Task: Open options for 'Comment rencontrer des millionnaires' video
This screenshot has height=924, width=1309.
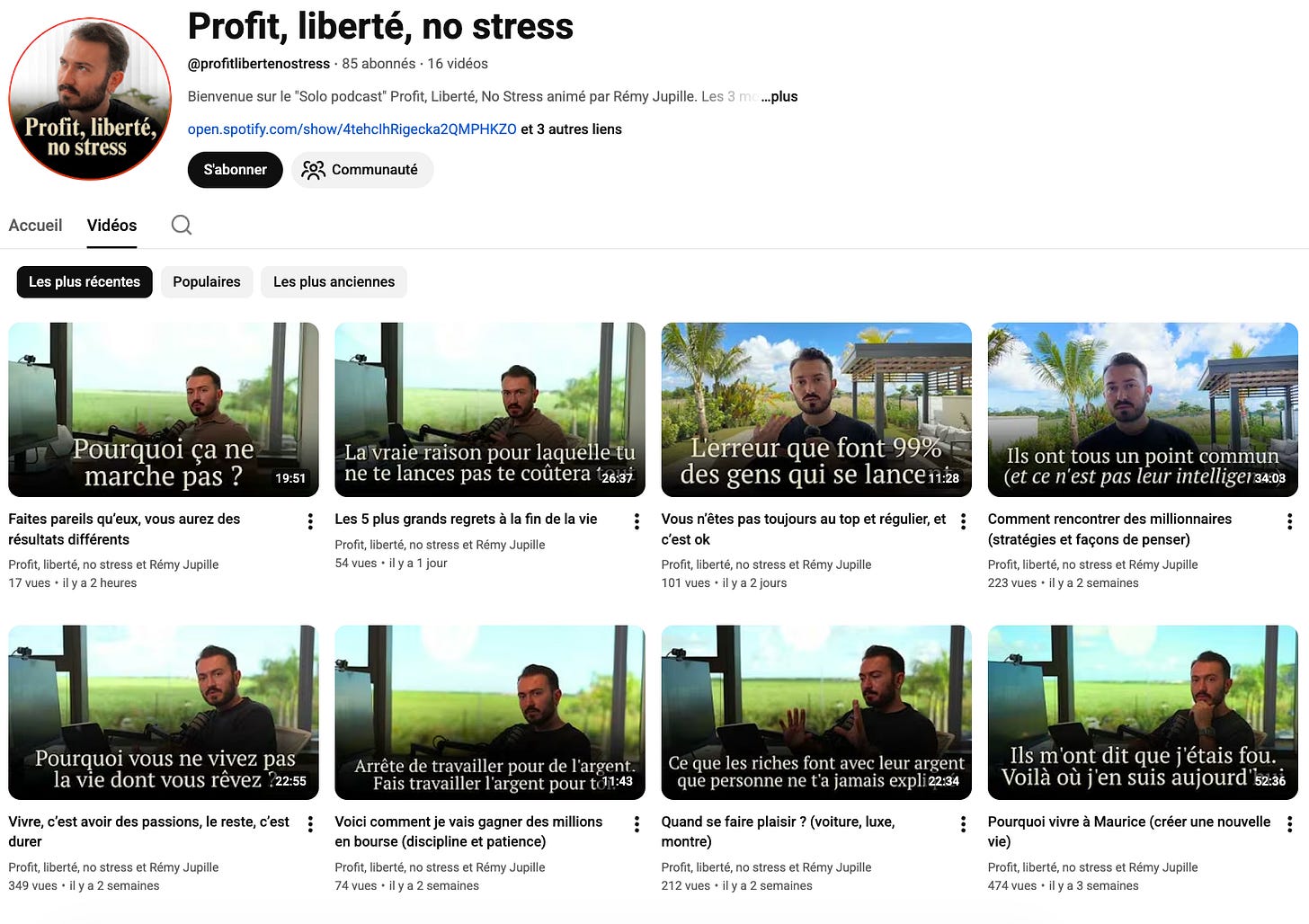Action: (1289, 521)
